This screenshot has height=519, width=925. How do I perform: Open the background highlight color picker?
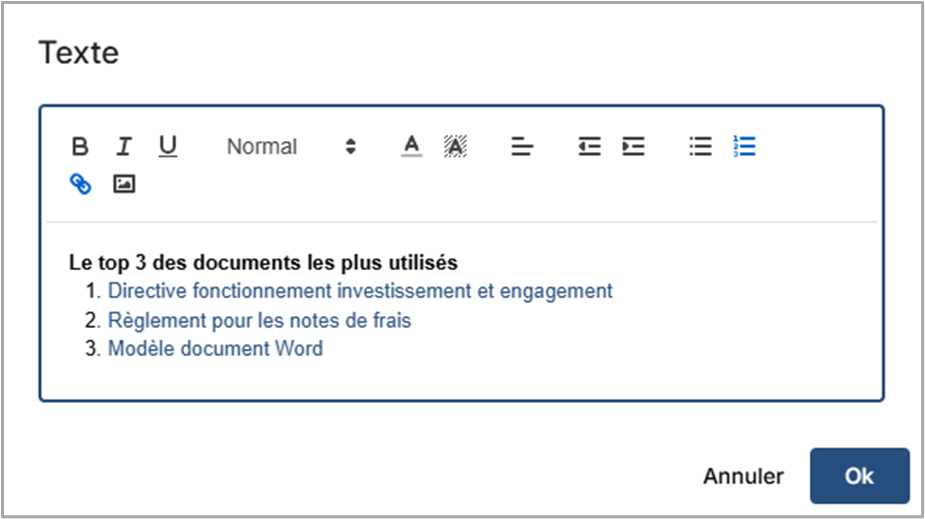tap(455, 147)
